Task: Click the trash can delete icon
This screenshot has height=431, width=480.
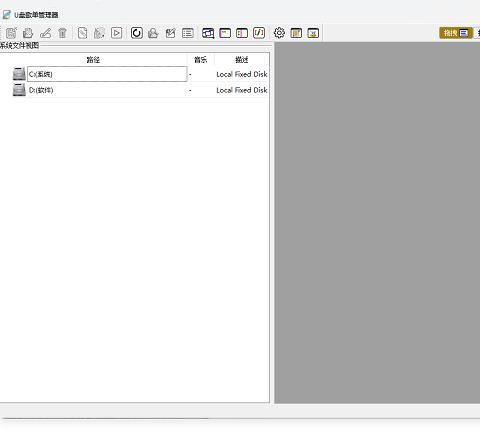Action: (x=62, y=33)
